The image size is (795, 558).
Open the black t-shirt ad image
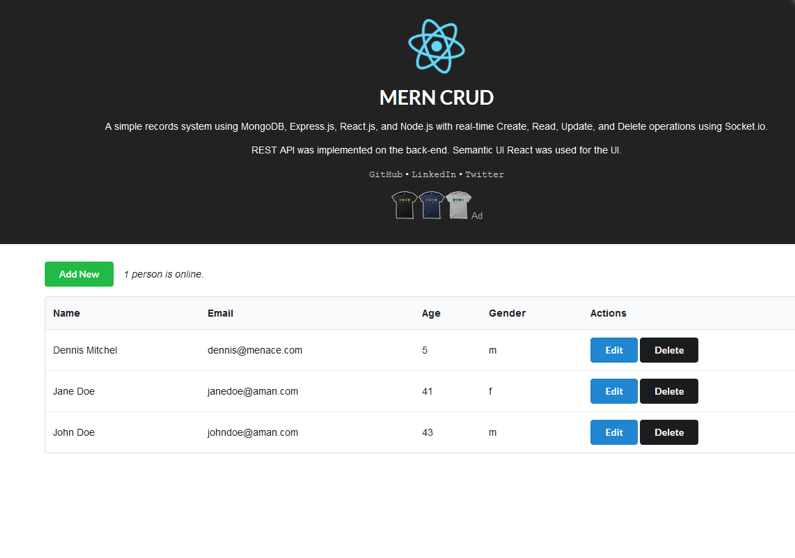click(x=404, y=205)
